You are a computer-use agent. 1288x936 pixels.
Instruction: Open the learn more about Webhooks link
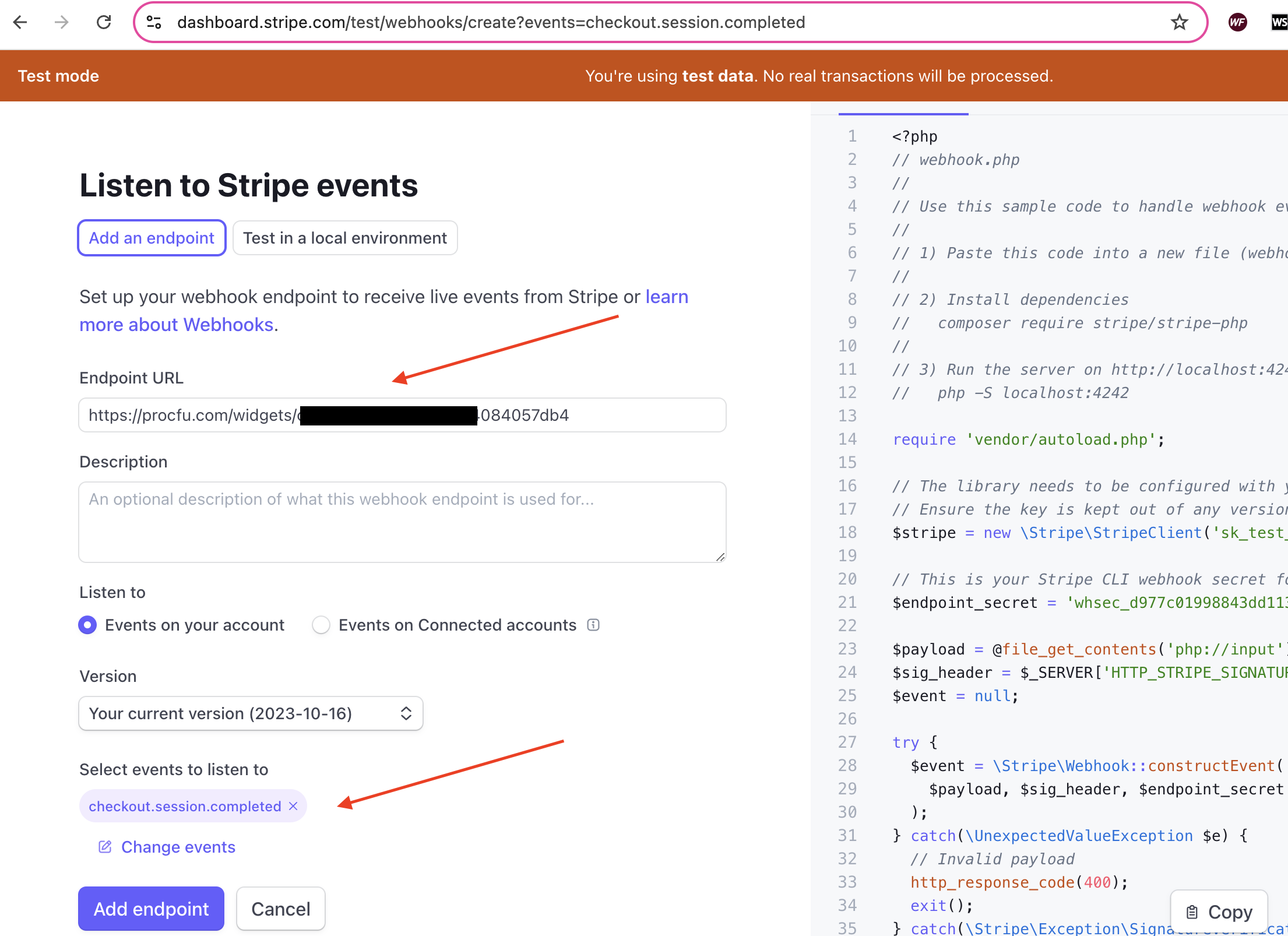point(177,324)
